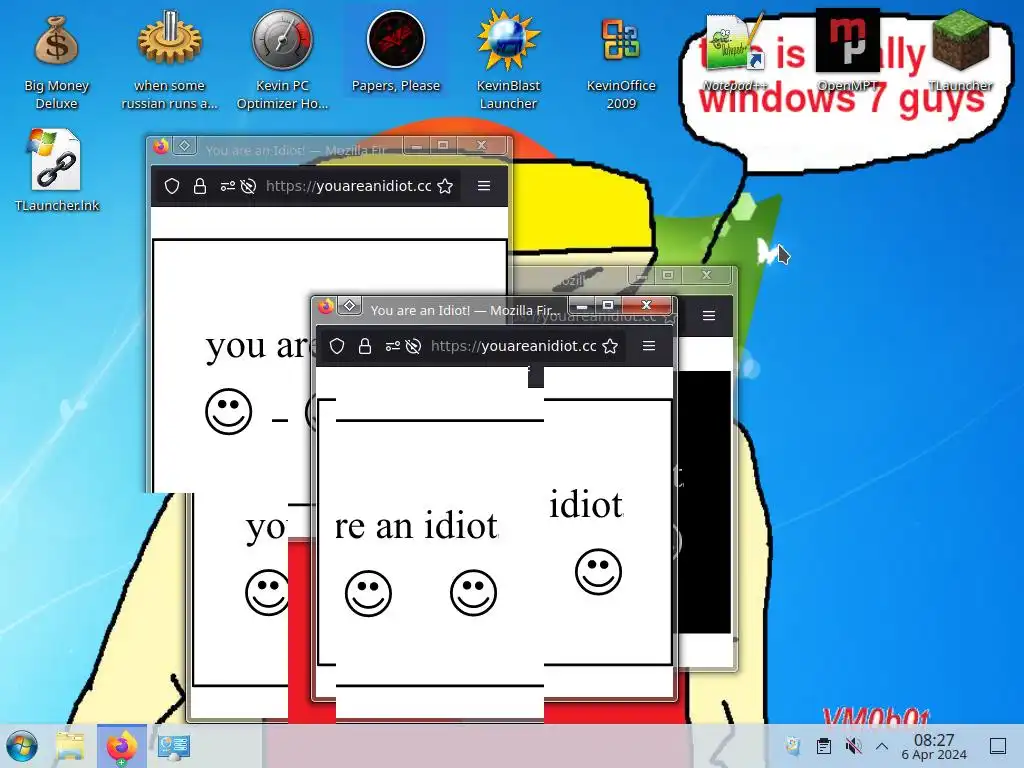Close the right-back Firefox window

tap(707, 275)
